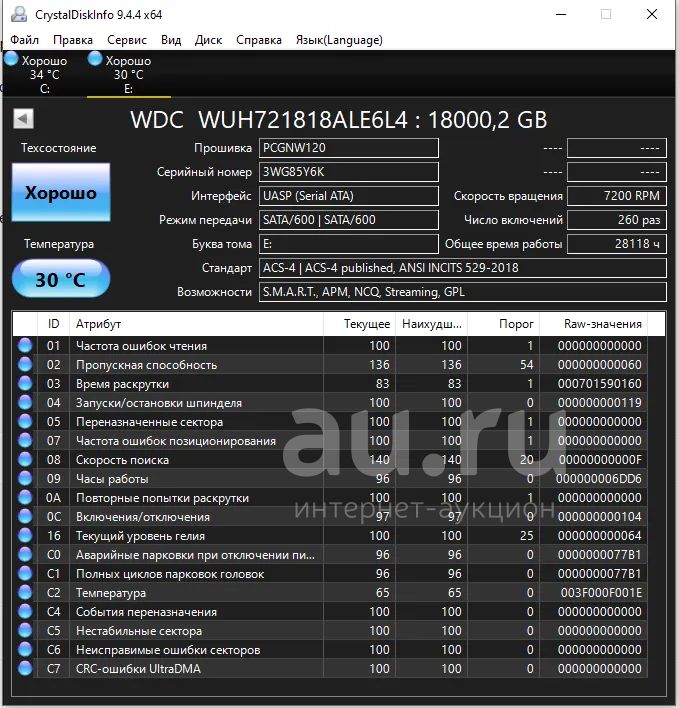Viewport: 679px width, 708px height.
Task: Open the Вид menu
Action: tap(171, 40)
